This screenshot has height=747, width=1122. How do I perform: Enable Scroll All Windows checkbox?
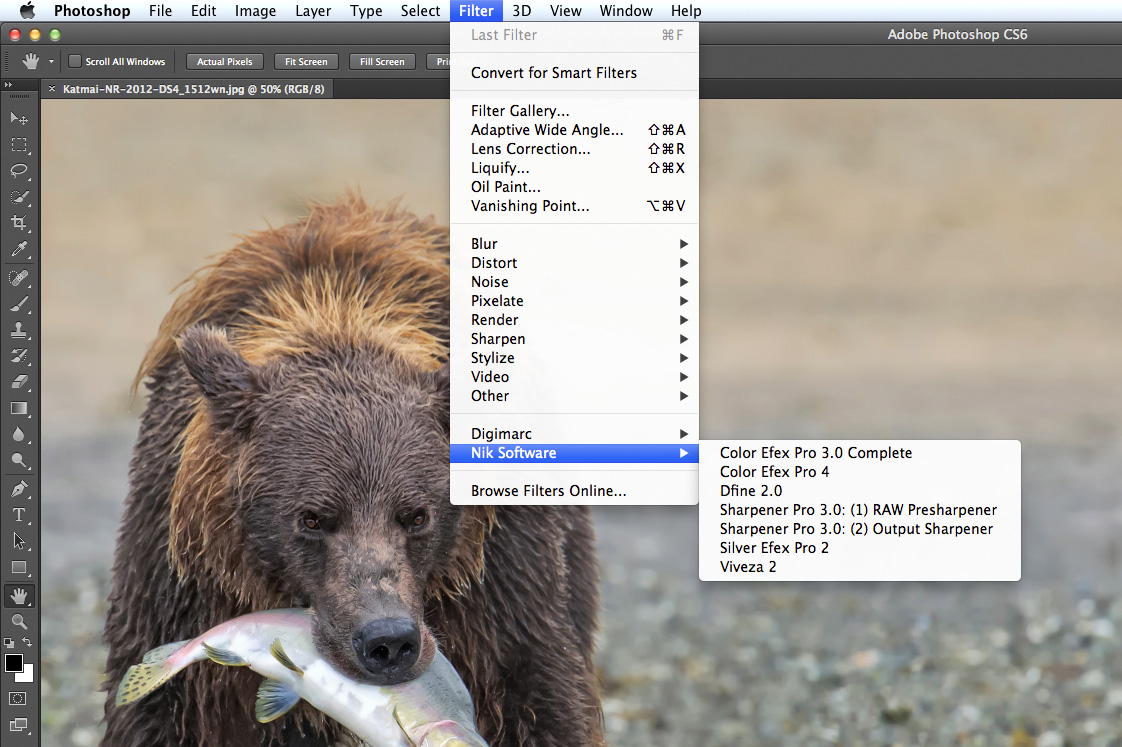[74, 62]
